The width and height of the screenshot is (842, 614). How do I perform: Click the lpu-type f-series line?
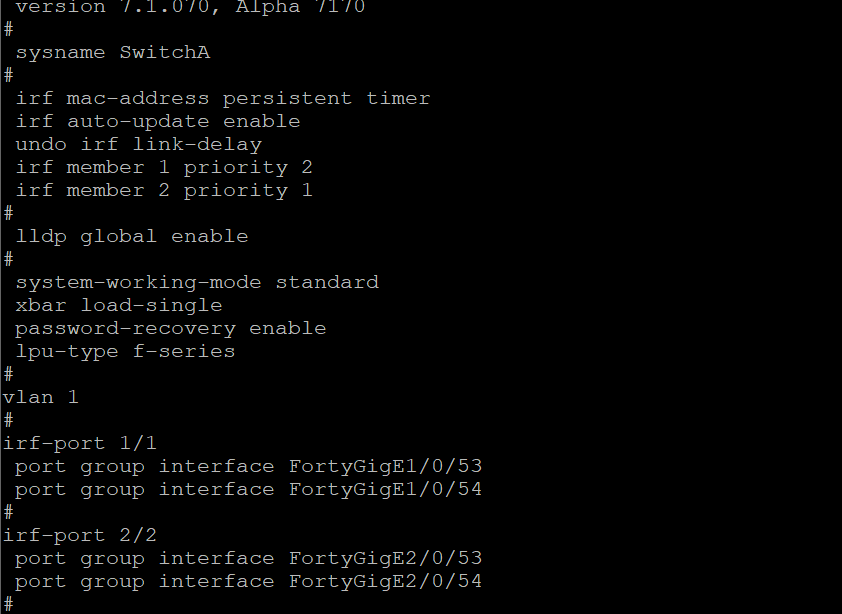coord(125,351)
